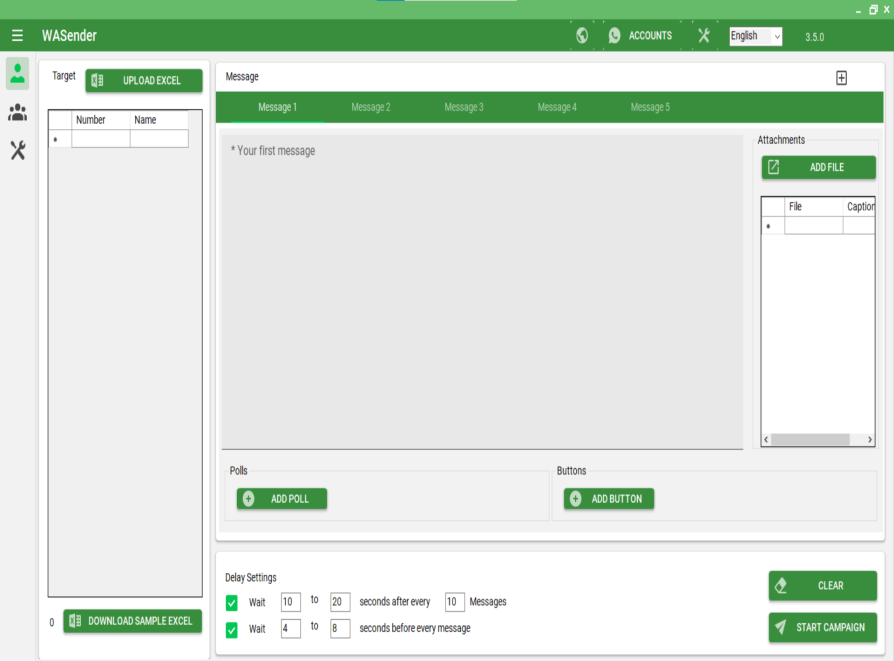Viewport: 894px width, 661px height.
Task: Toggle the wait-after-every-messages checkbox
Action: 232,602
